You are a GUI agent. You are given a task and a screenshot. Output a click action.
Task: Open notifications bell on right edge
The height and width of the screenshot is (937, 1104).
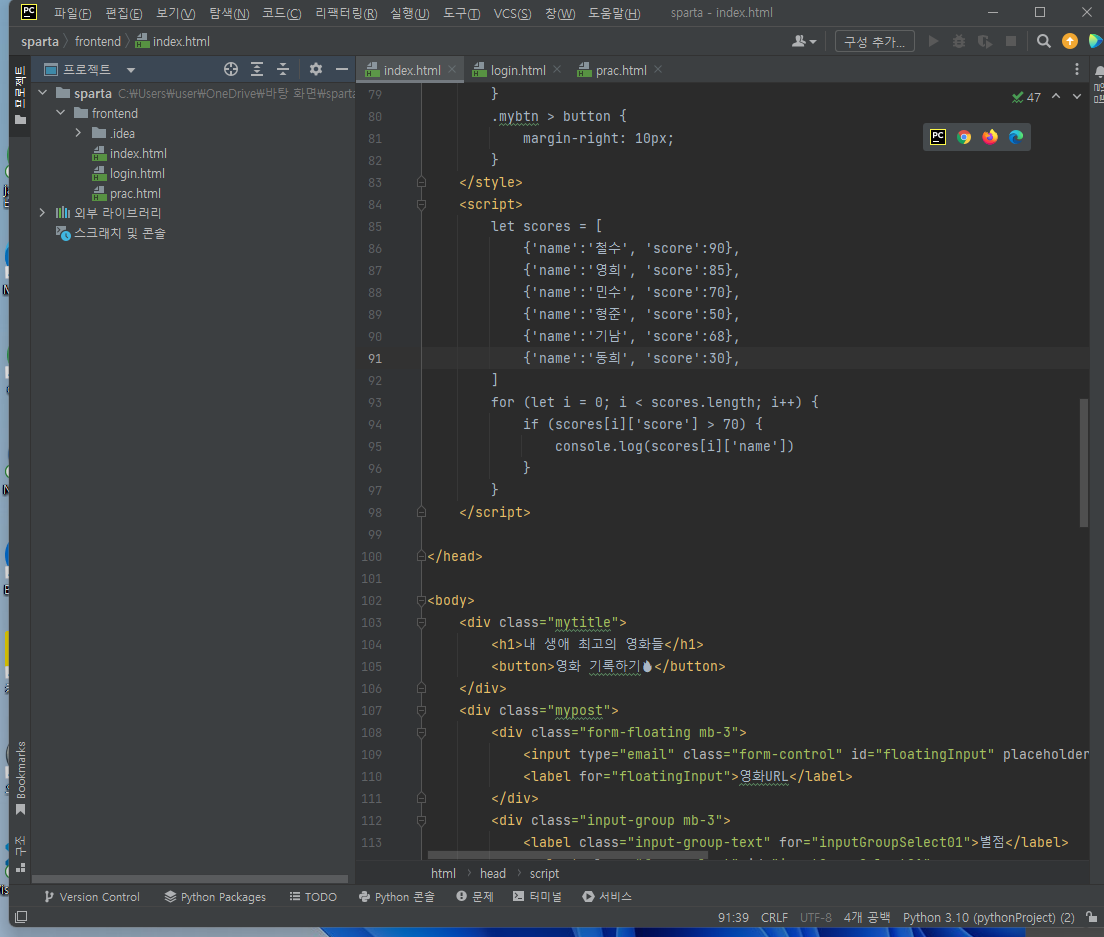point(1098,72)
